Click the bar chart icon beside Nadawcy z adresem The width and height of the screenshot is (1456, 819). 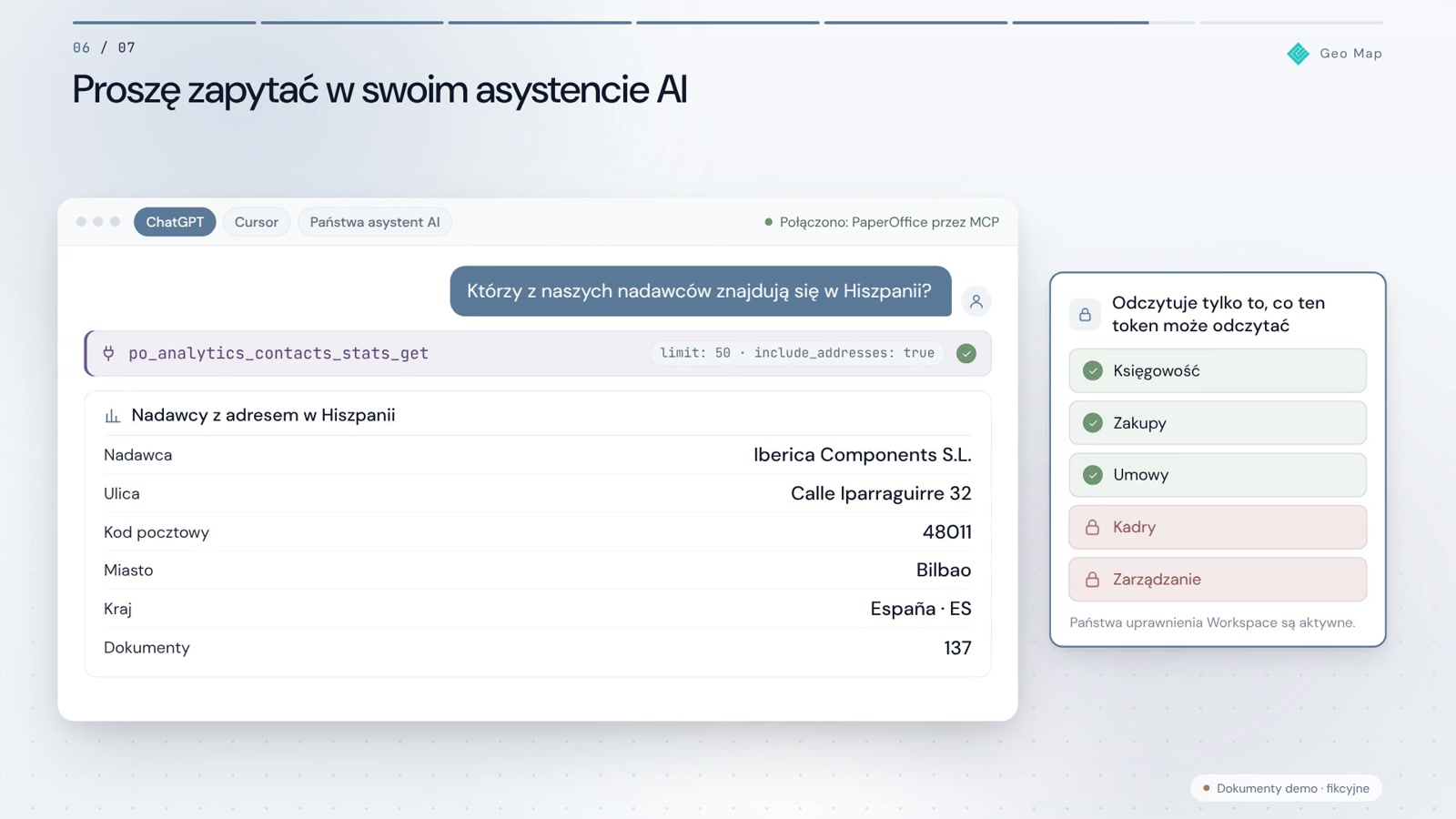pos(113,416)
